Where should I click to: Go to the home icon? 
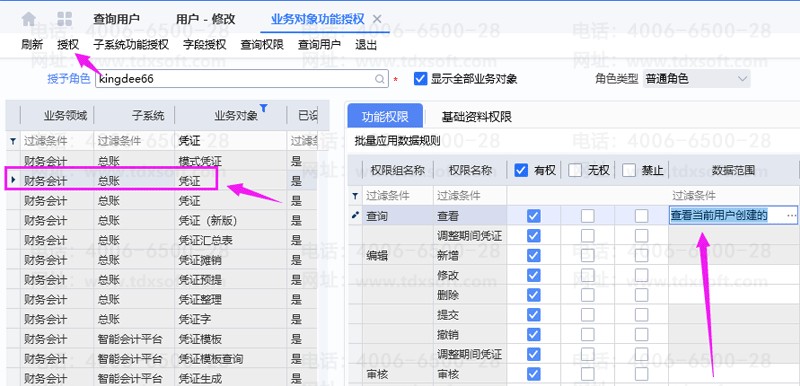point(29,19)
